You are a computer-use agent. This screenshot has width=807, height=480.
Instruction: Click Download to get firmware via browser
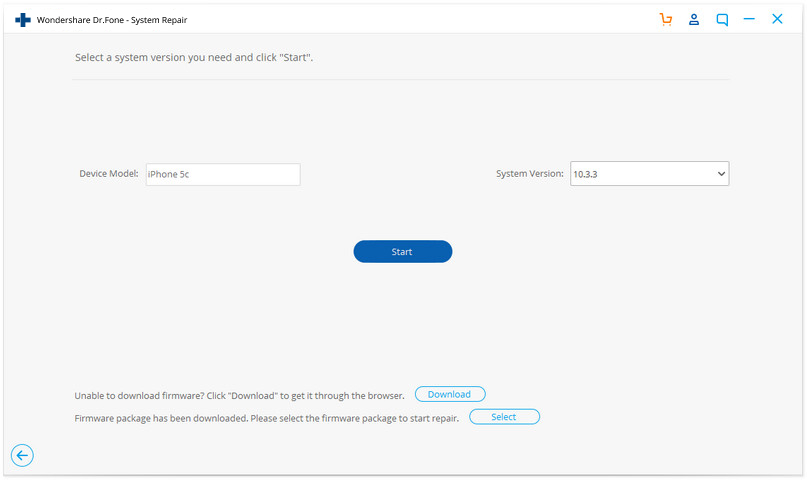449,394
